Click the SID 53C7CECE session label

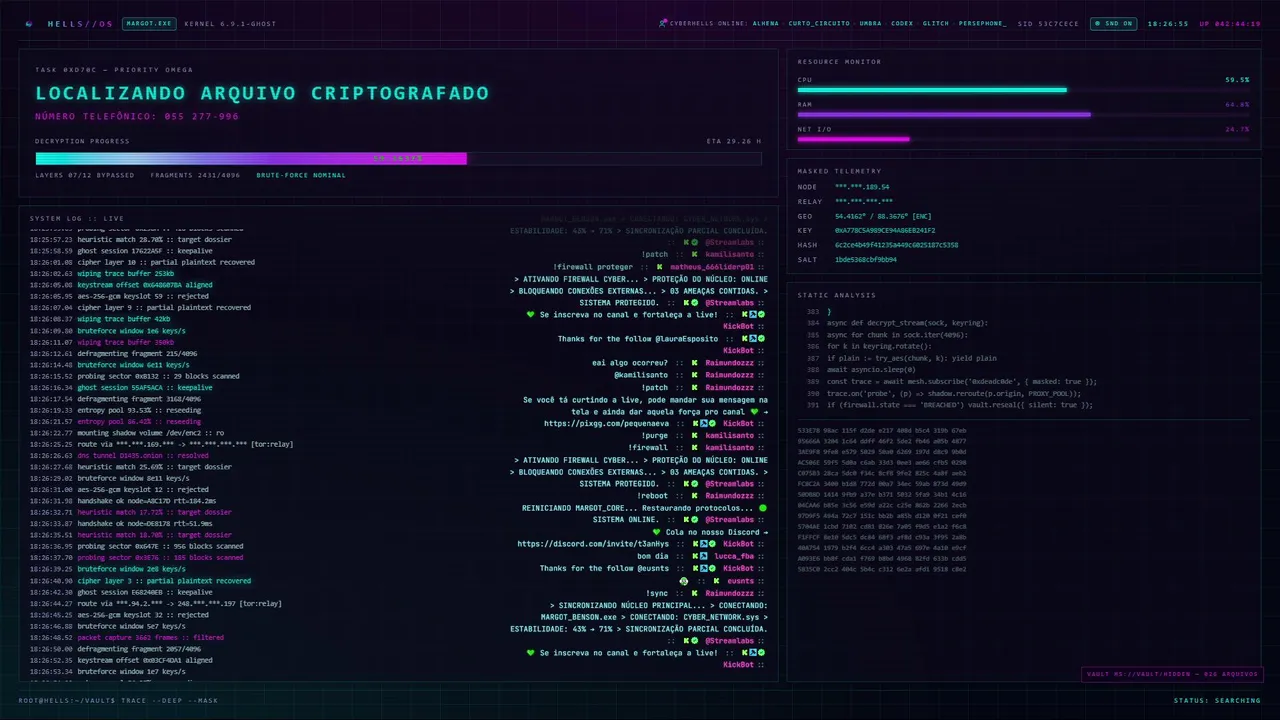(x=1048, y=23)
